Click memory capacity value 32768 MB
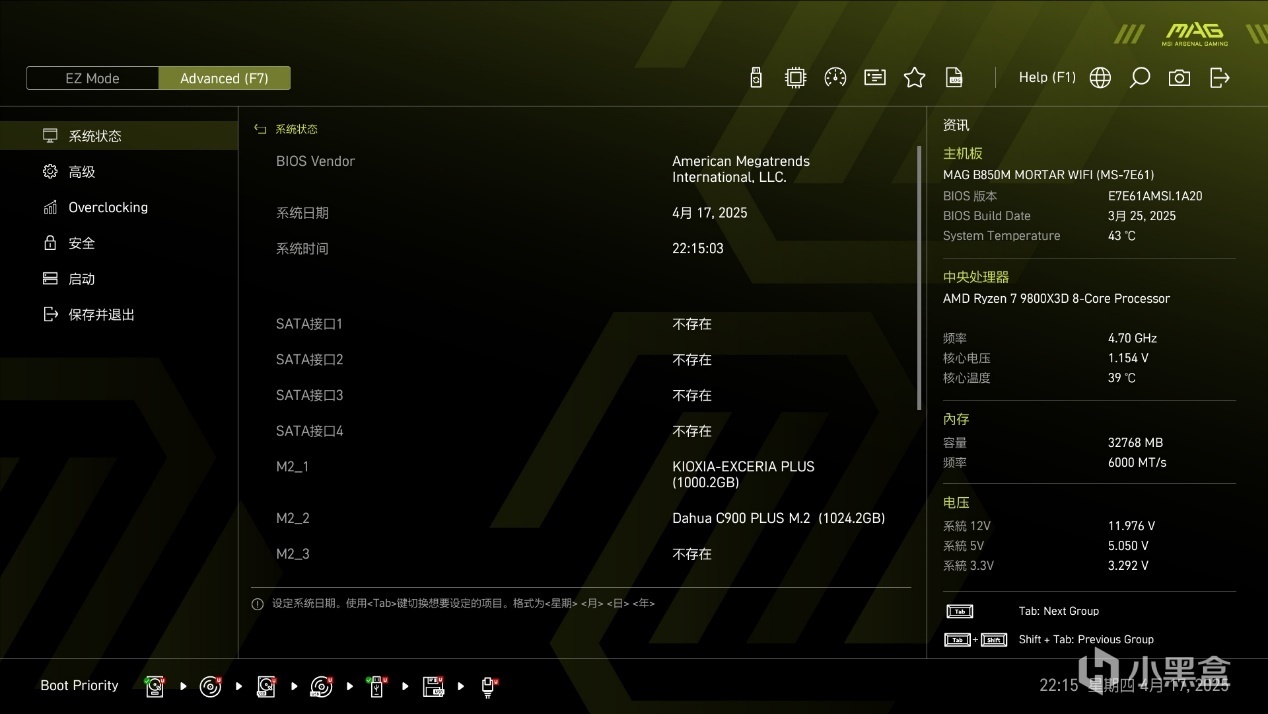The height and width of the screenshot is (714, 1268). pos(1135,442)
